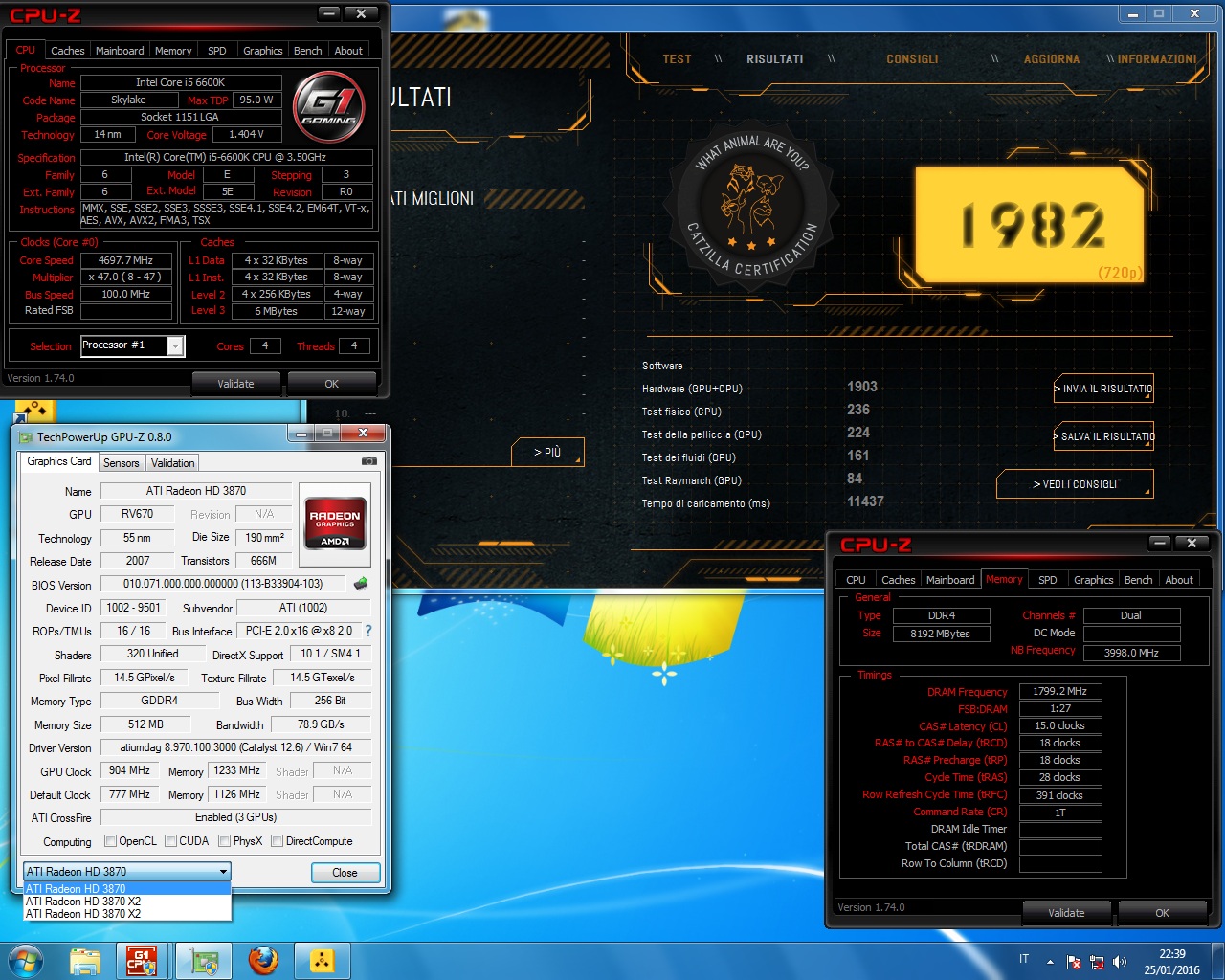Click the GPU-Z title bar app icon

(x=26, y=437)
